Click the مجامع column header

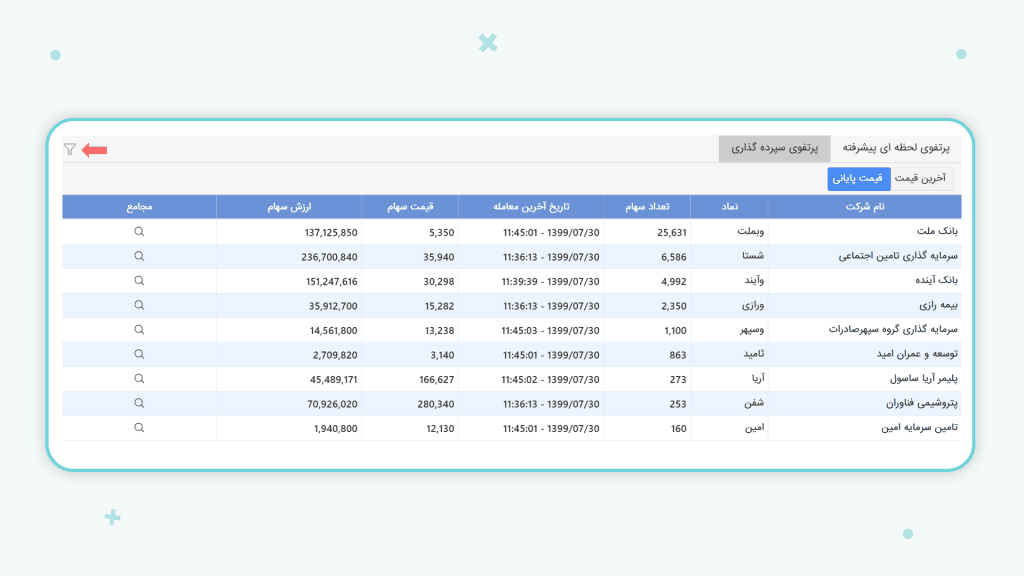139,206
